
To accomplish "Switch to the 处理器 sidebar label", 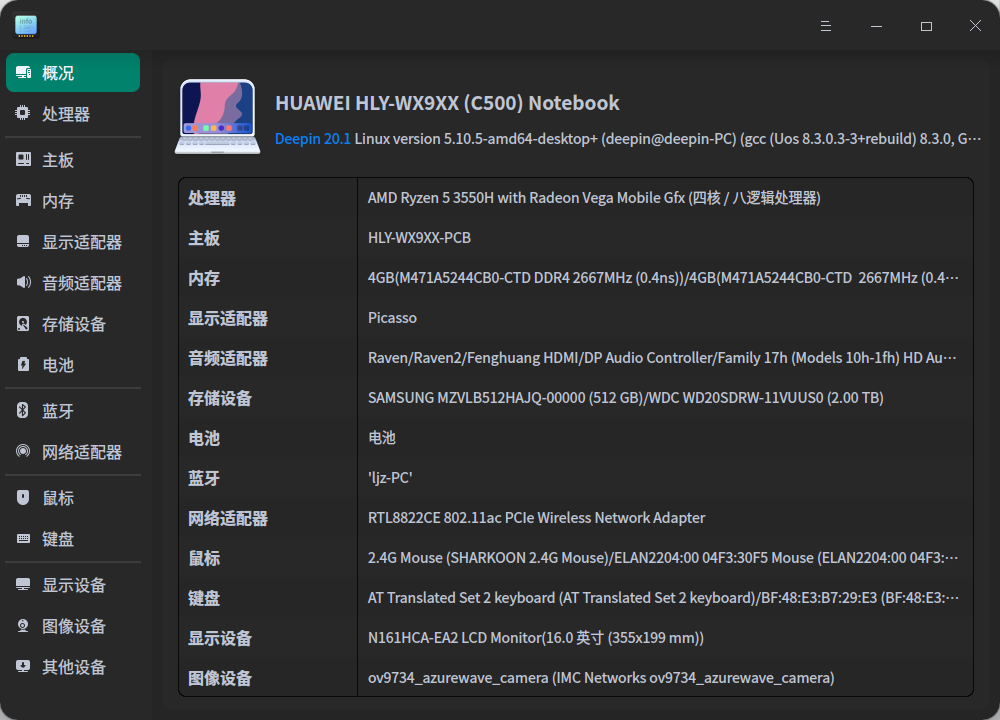I will click(66, 114).
